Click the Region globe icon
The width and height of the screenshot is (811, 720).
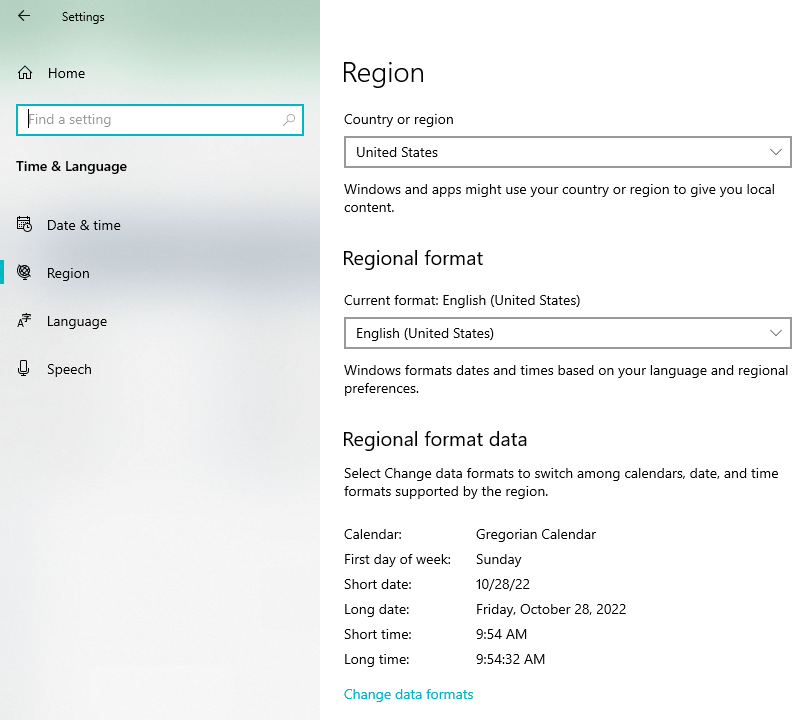[25, 273]
